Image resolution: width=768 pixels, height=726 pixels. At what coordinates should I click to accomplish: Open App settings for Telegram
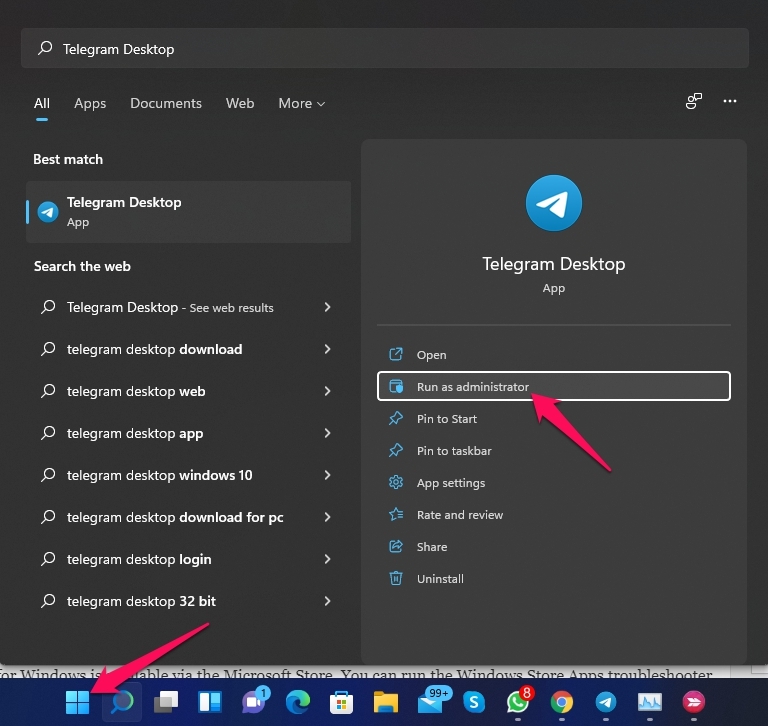(554, 483)
